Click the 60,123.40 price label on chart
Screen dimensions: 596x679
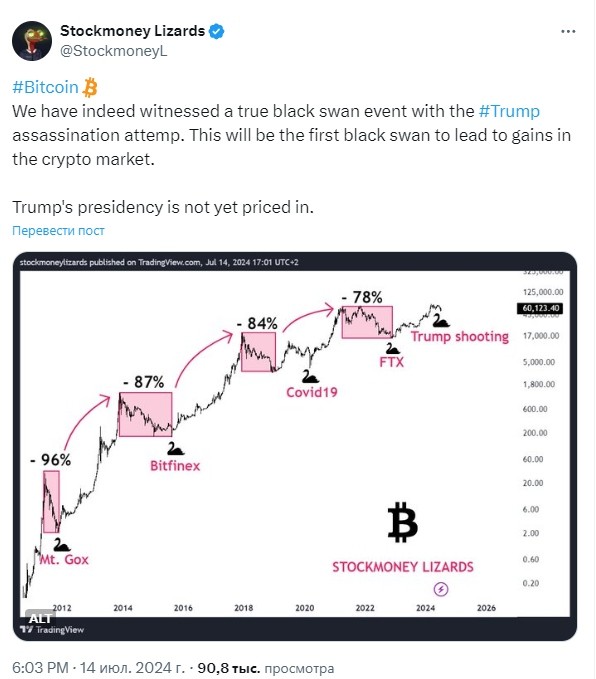(540, 308)
